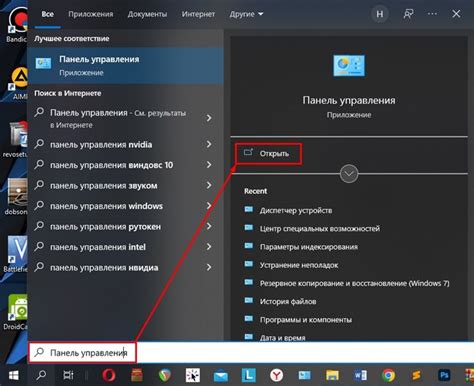Viewport: 474px width, 386px height.
Task: Open the AIMP desktop shortcut
Action: click(19, 83)
